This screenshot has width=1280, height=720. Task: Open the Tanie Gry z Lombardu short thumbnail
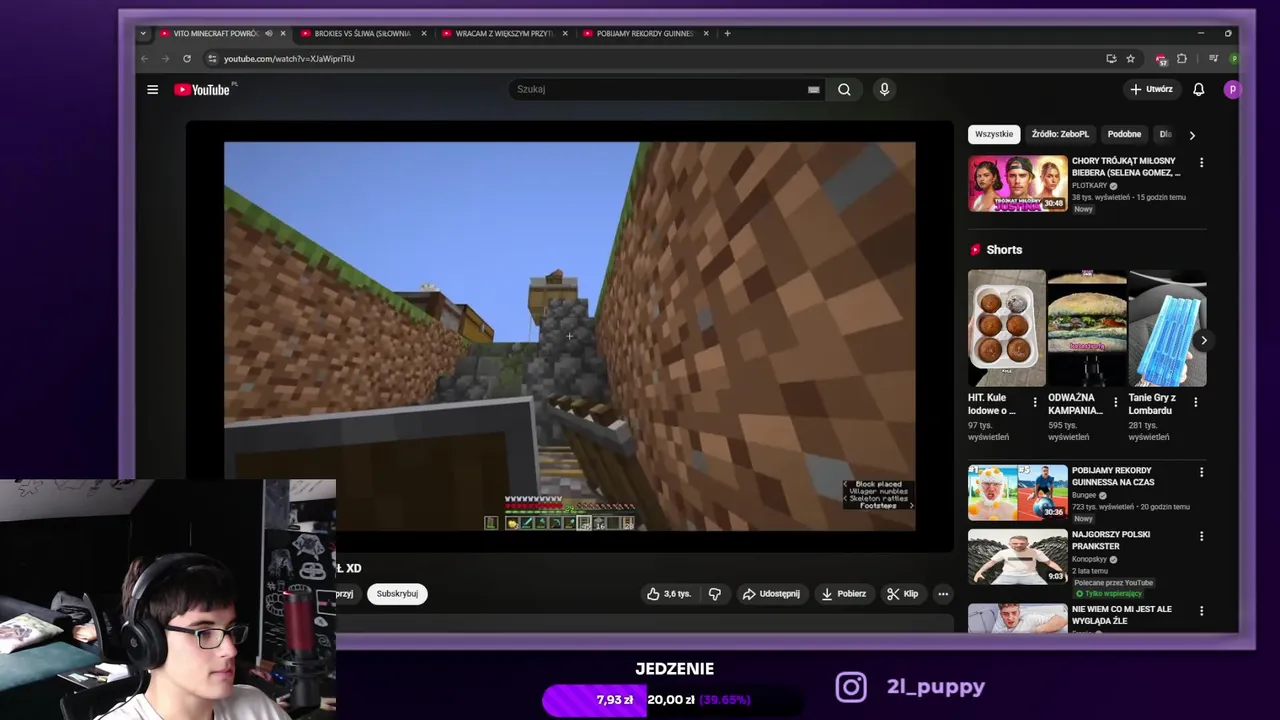click(1167, 327)
